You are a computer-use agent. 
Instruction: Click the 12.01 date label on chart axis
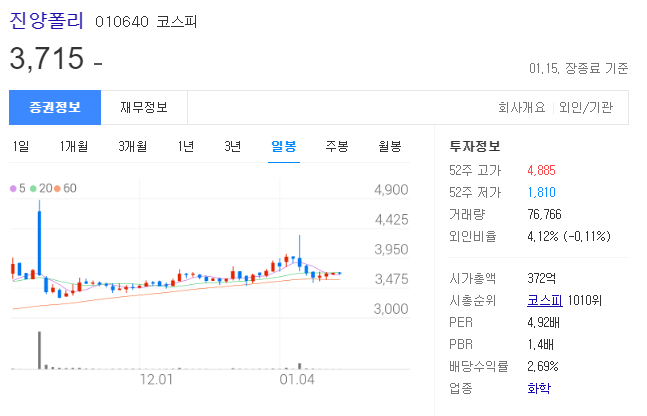coord(156,379)
